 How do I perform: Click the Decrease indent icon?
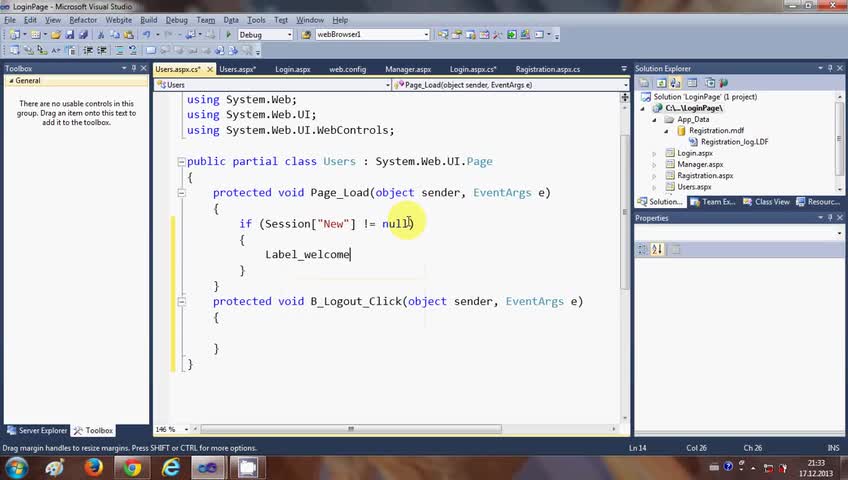(88, 50)
